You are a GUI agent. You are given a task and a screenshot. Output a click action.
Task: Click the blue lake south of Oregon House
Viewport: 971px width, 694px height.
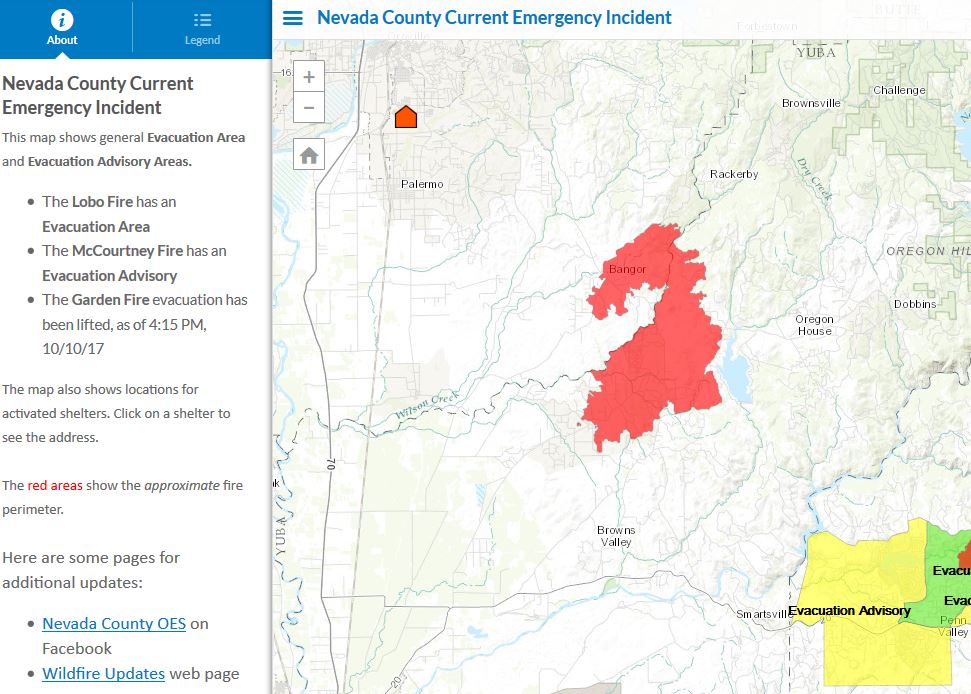coord(733,376)
